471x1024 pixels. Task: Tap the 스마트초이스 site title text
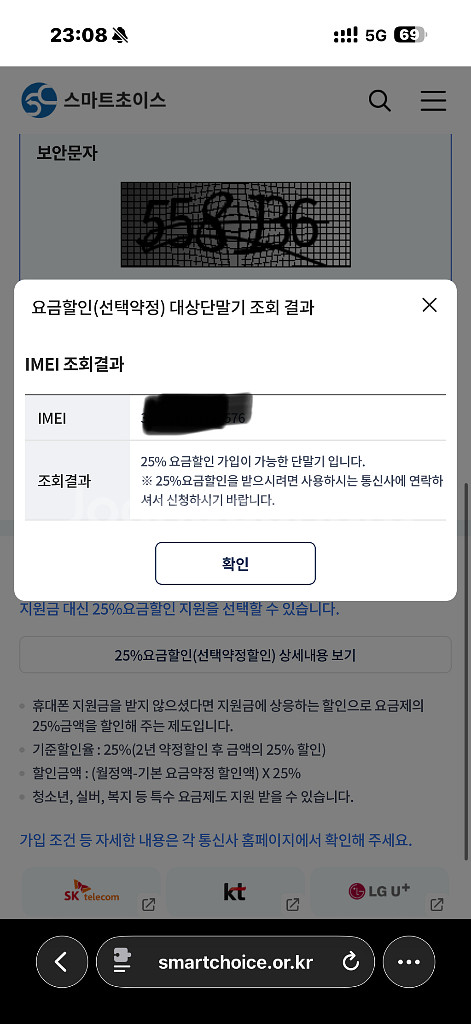[x=114, y=100]
